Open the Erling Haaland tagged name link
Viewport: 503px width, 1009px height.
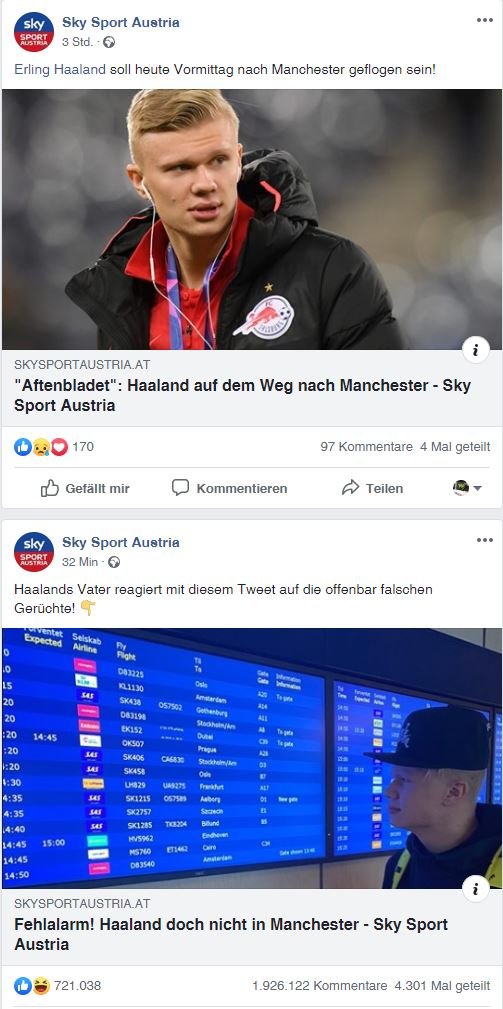60,69
